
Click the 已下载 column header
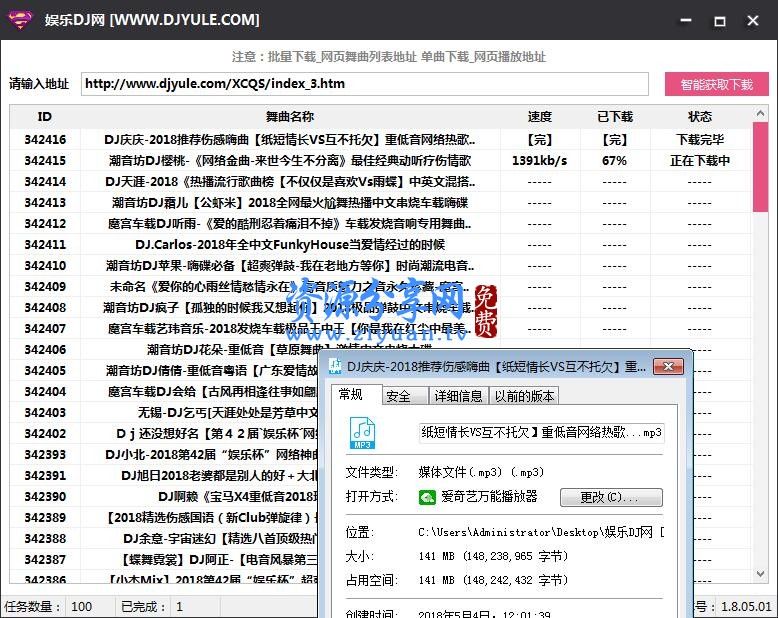(x=615, y=117)
